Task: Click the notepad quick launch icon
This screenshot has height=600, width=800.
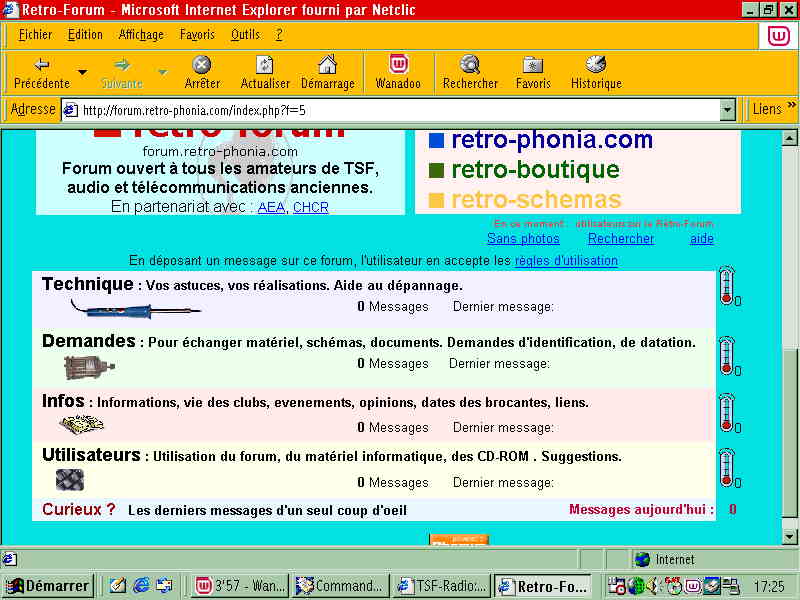Action: [x=118, y=585]
